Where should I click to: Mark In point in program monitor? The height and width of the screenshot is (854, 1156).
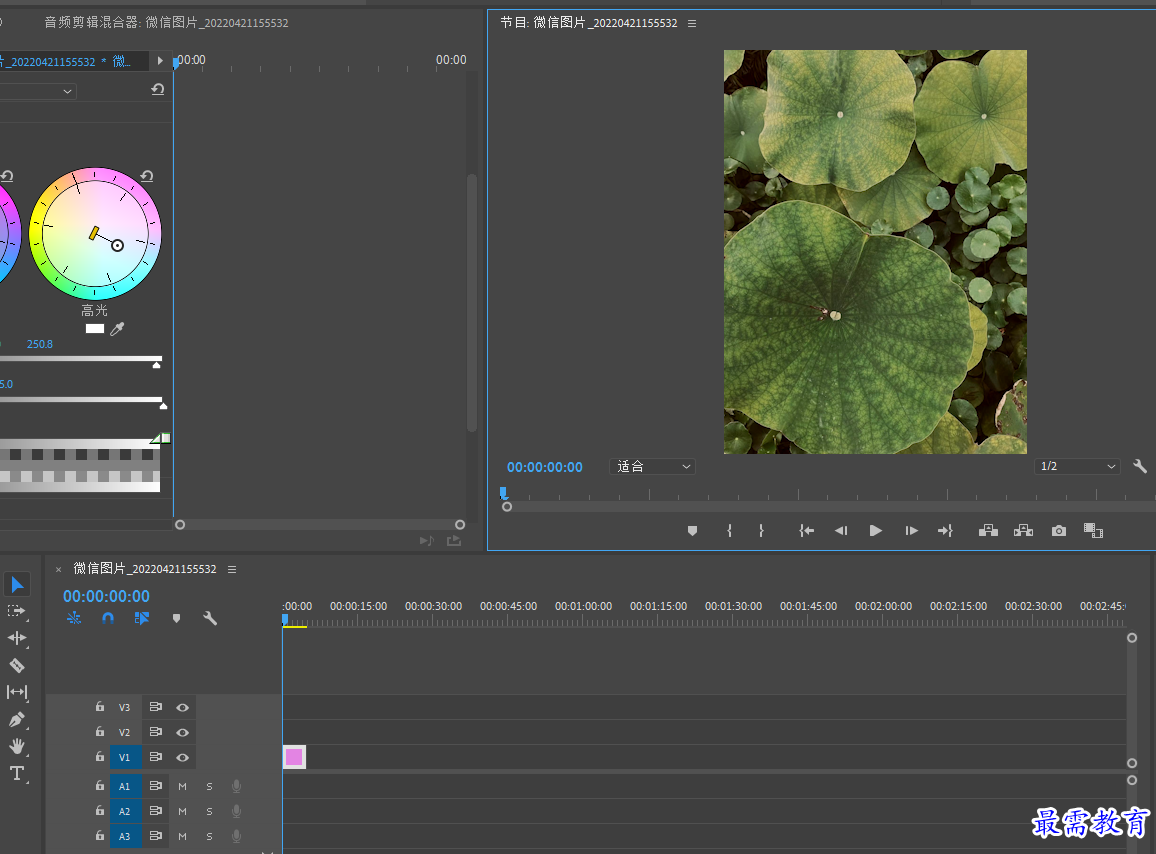729,530
